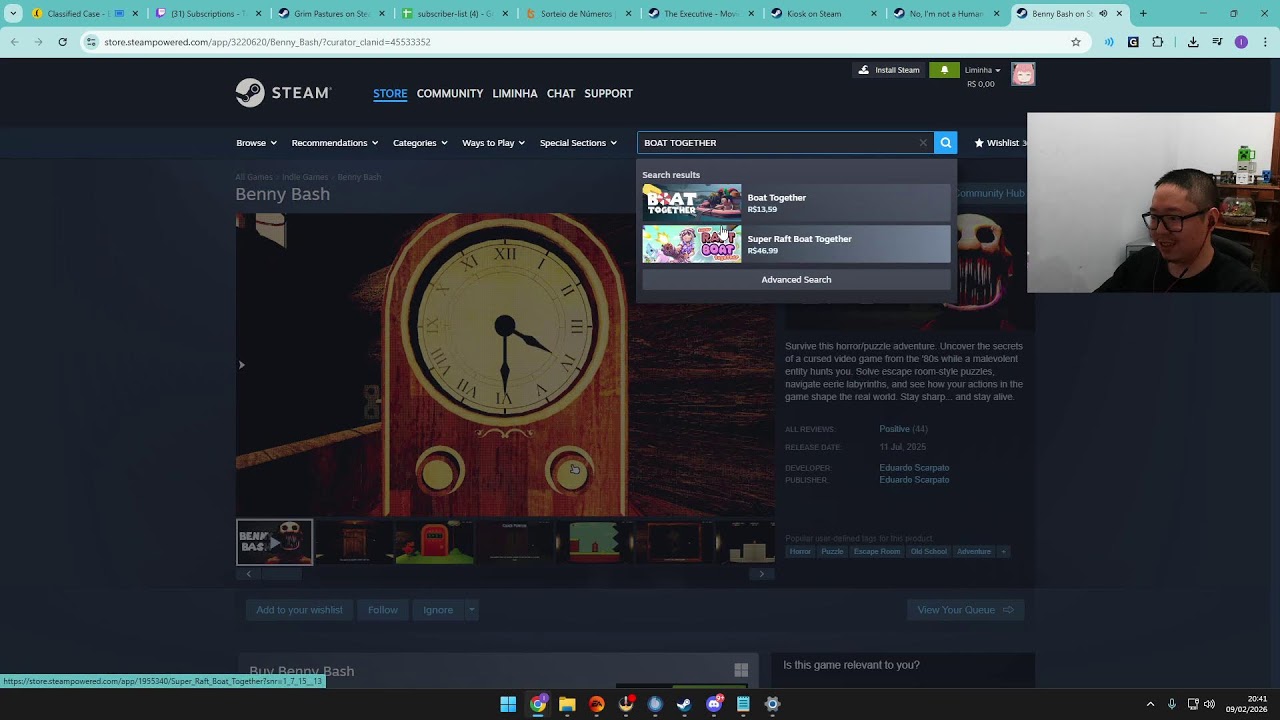The image size is (1280, 720).
Task: Click the taskbar volume icon
Action: pos(1209,704)
